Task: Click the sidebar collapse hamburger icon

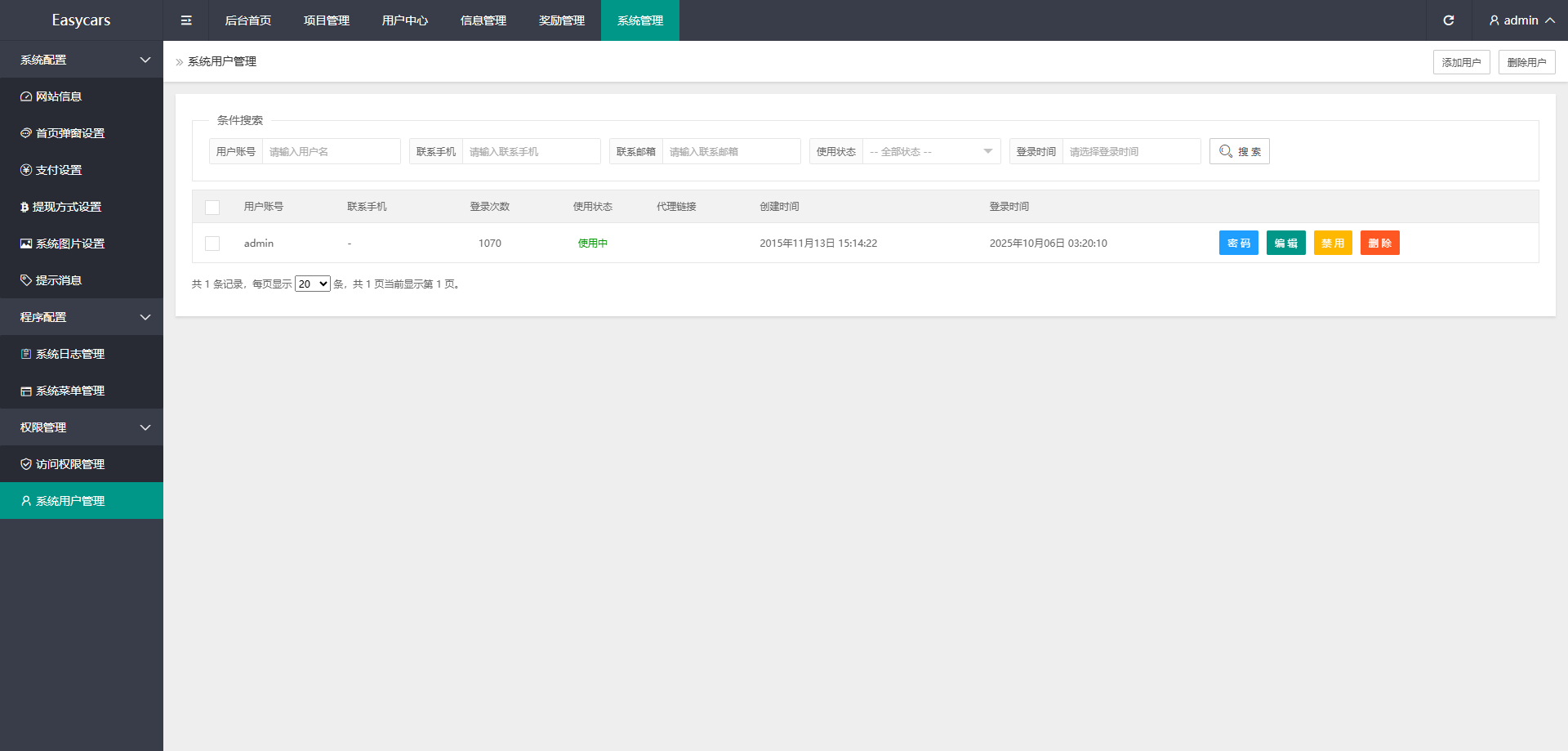Action: pyautogui.click(x=186, y=20)
